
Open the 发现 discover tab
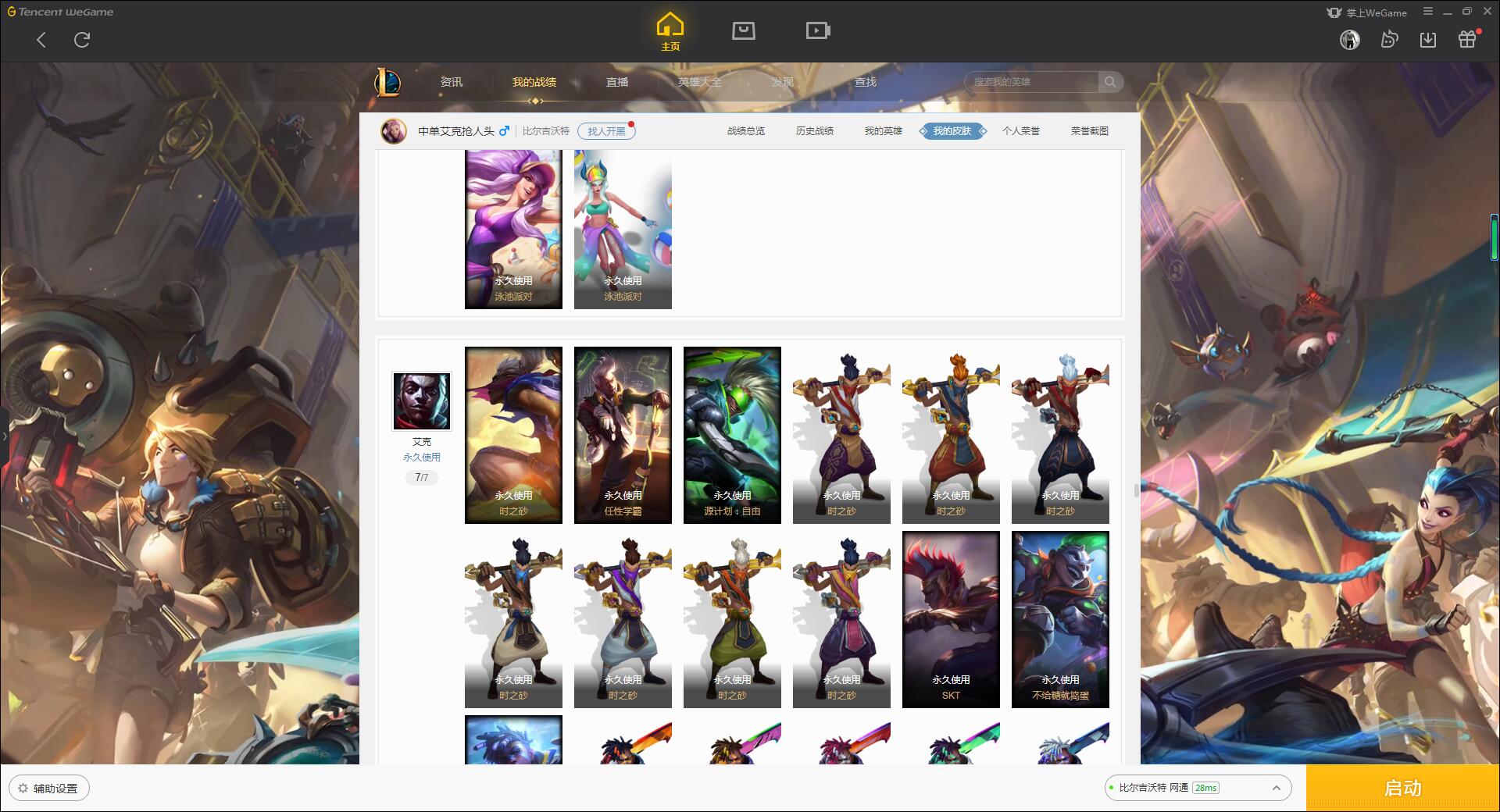pos(782,82)
